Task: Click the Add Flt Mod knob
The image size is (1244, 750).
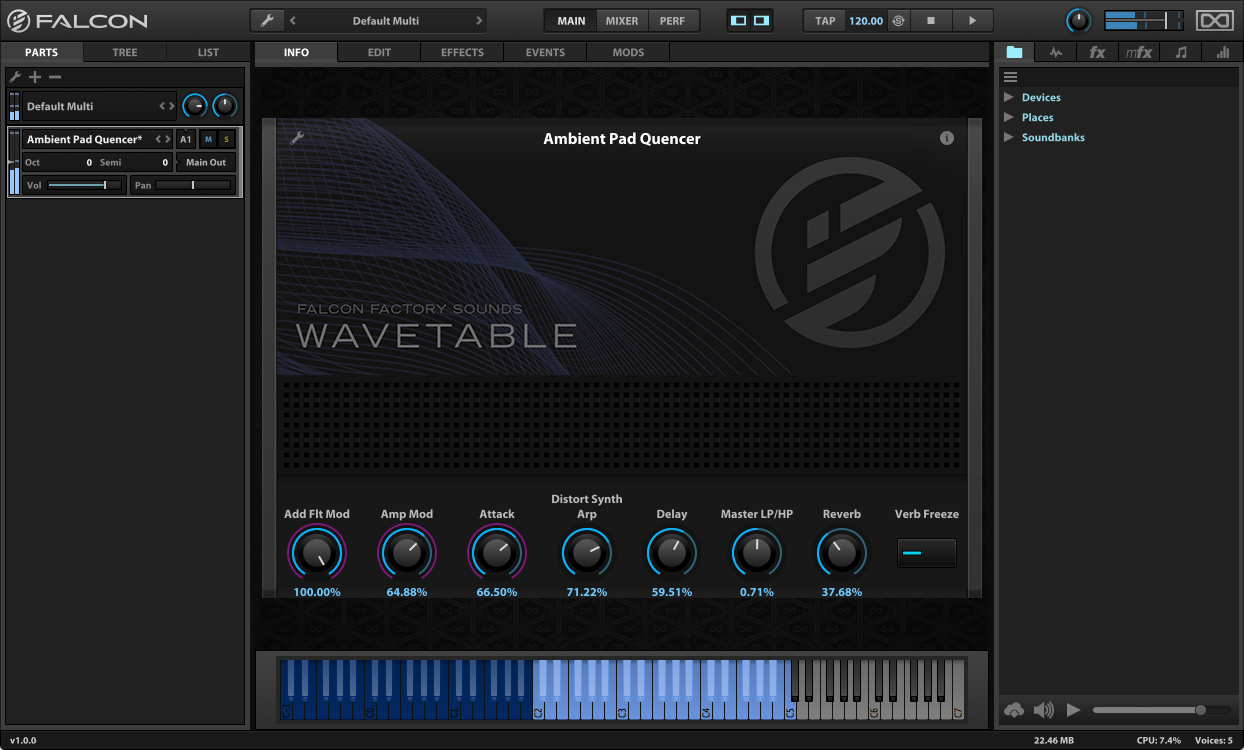Action: tap(317, 553)
